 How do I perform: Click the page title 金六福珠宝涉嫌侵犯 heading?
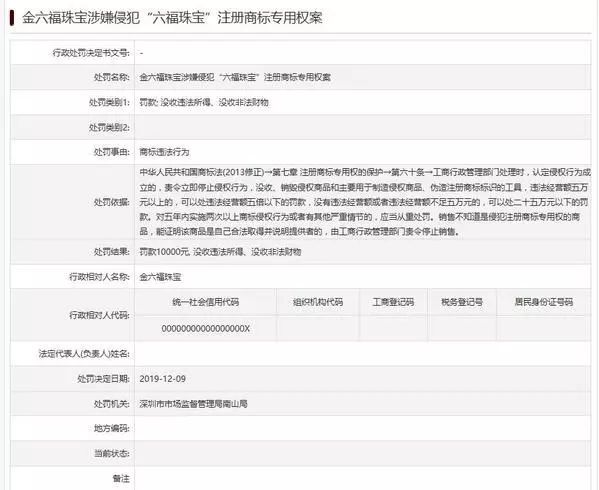172,18
